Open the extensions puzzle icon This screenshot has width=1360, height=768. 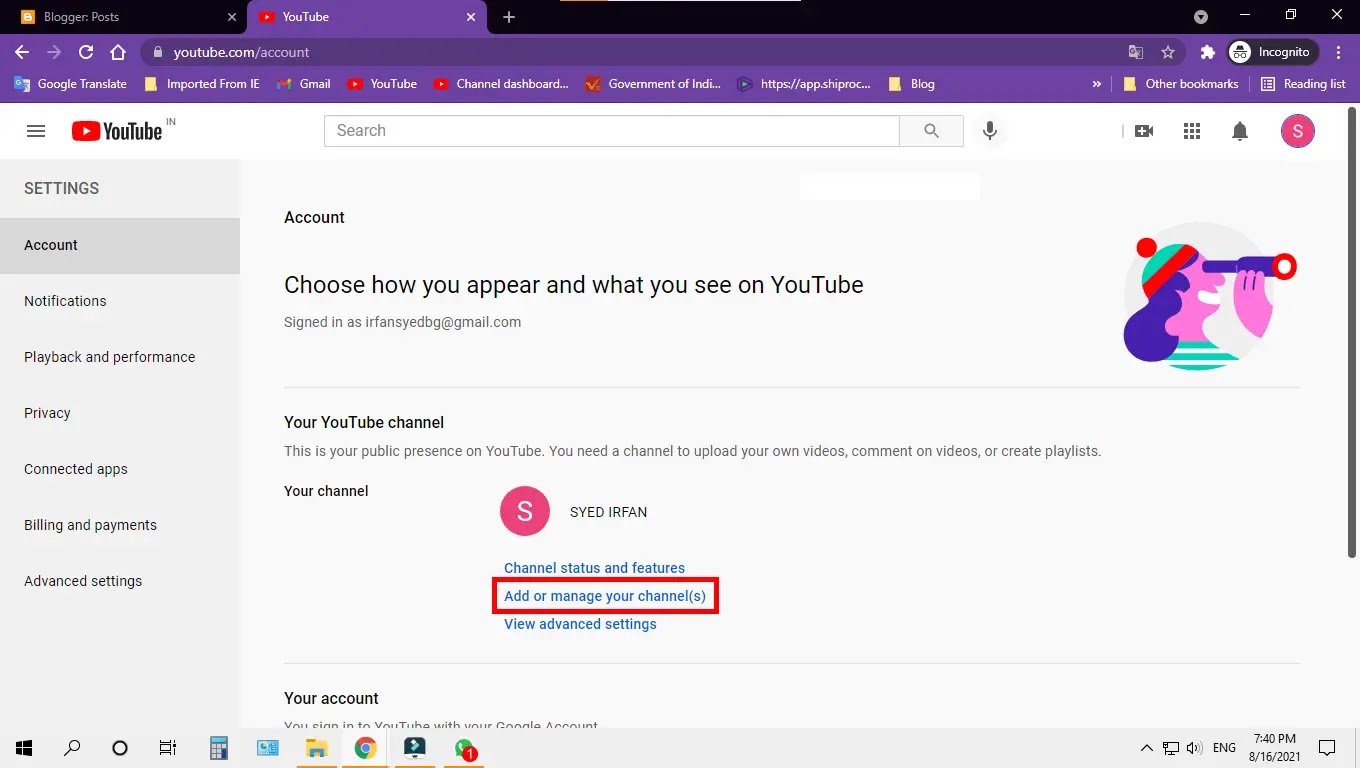pyautogui.click(x=1208, y=52)
